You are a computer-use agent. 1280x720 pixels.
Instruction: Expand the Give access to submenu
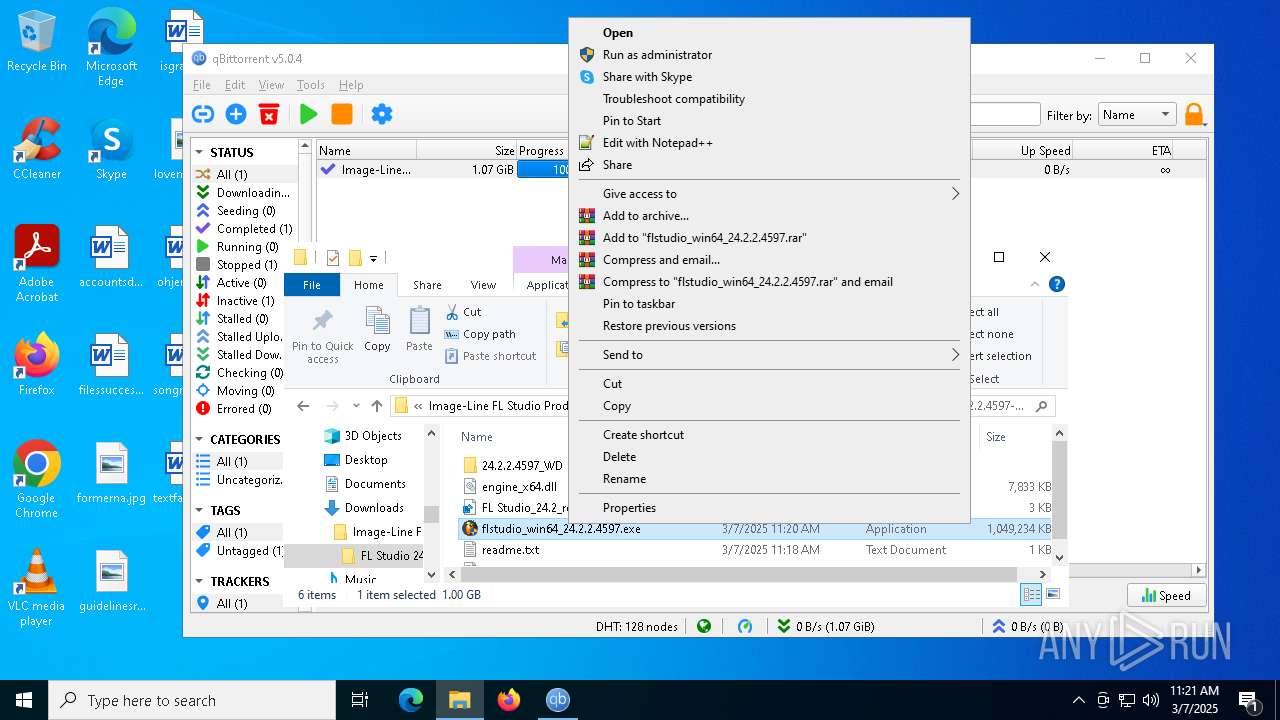pyautogui.click(x=769, y=194)
